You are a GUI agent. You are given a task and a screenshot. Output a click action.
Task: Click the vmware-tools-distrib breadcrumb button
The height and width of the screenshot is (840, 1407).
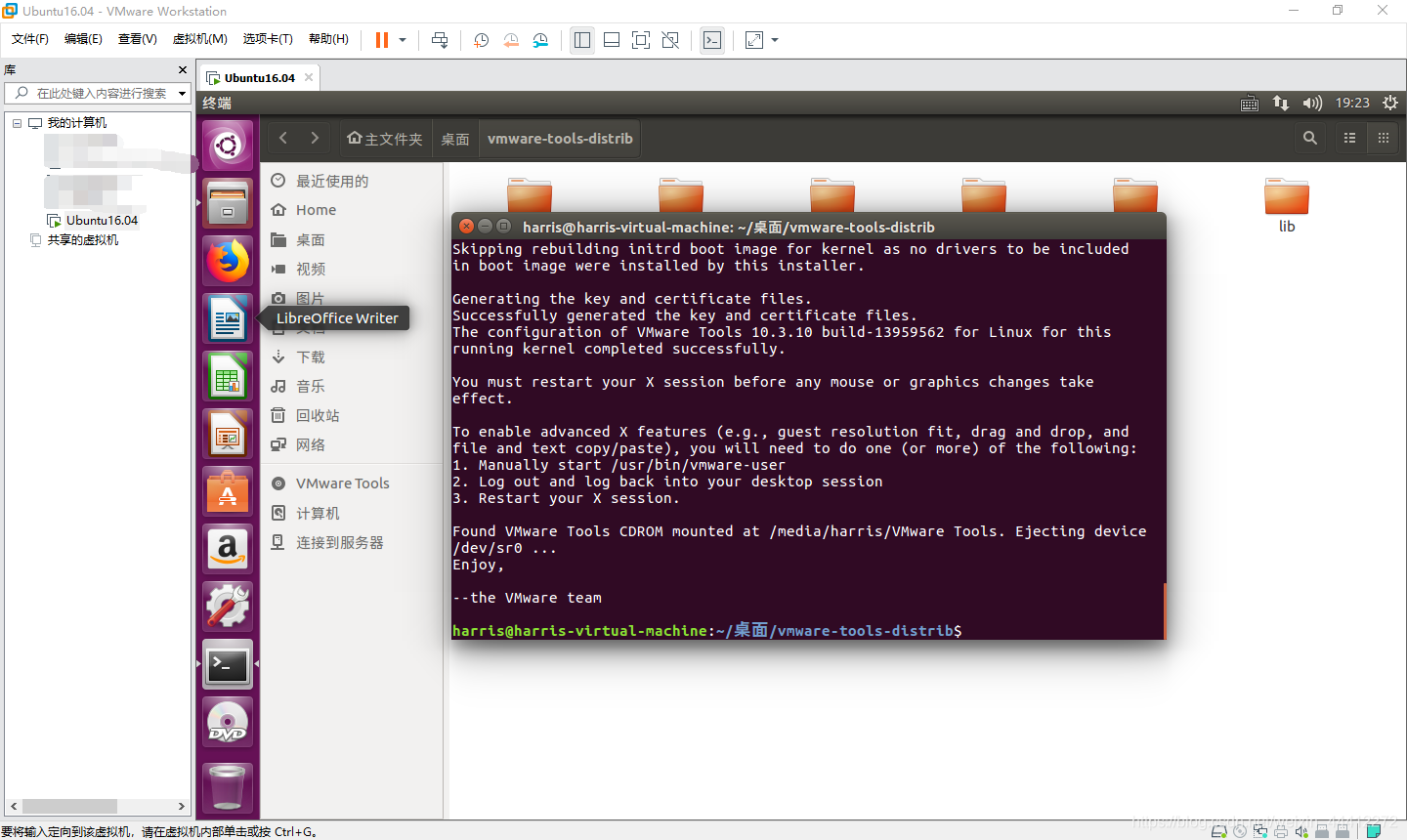tap(560, 139)
